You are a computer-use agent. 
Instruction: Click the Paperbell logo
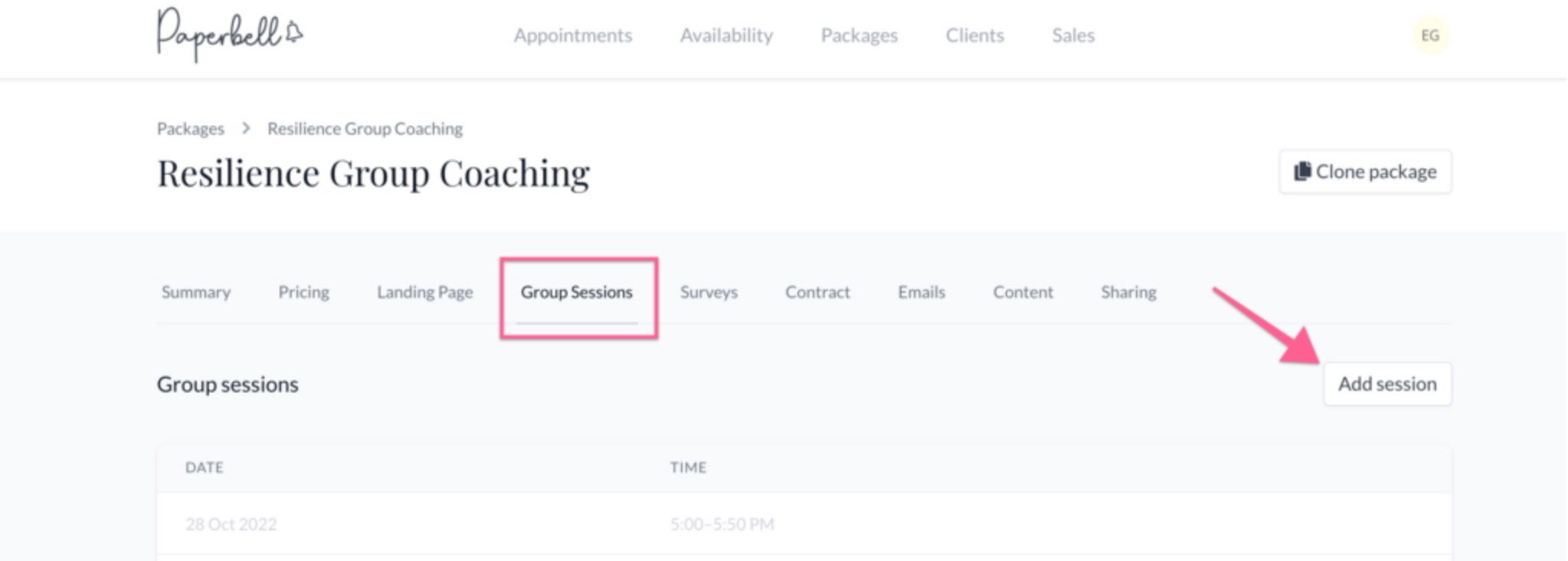(x=229, y=34)
